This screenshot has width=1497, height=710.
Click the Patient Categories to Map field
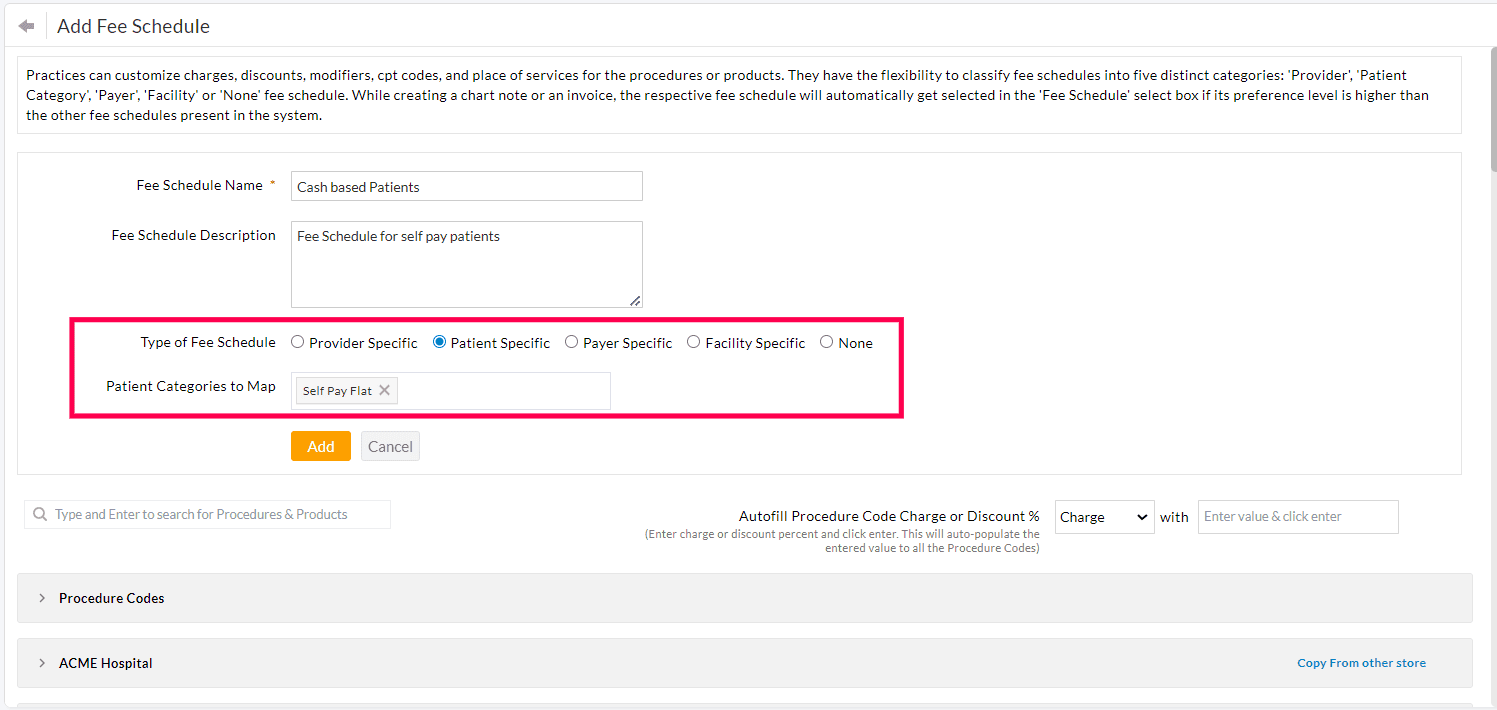(500, 390)
